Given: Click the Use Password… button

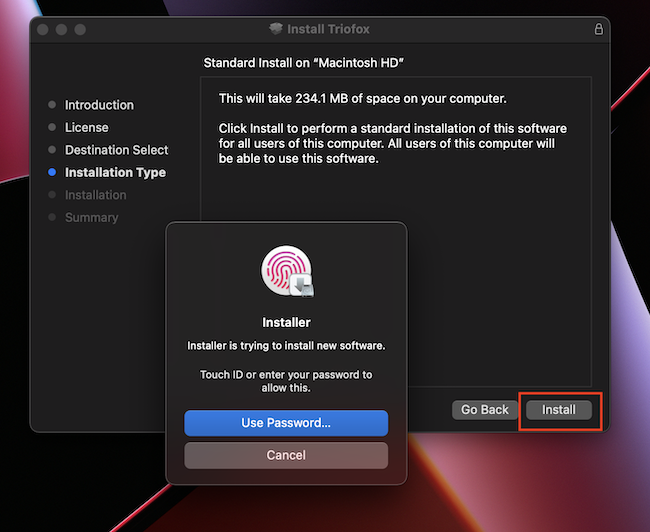Looking at the screenshot, I should [286, 423].
